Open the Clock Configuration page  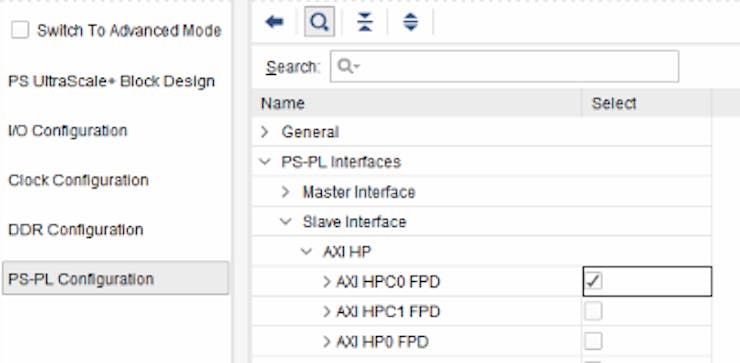pyautogui.click(x=78, y=180)
